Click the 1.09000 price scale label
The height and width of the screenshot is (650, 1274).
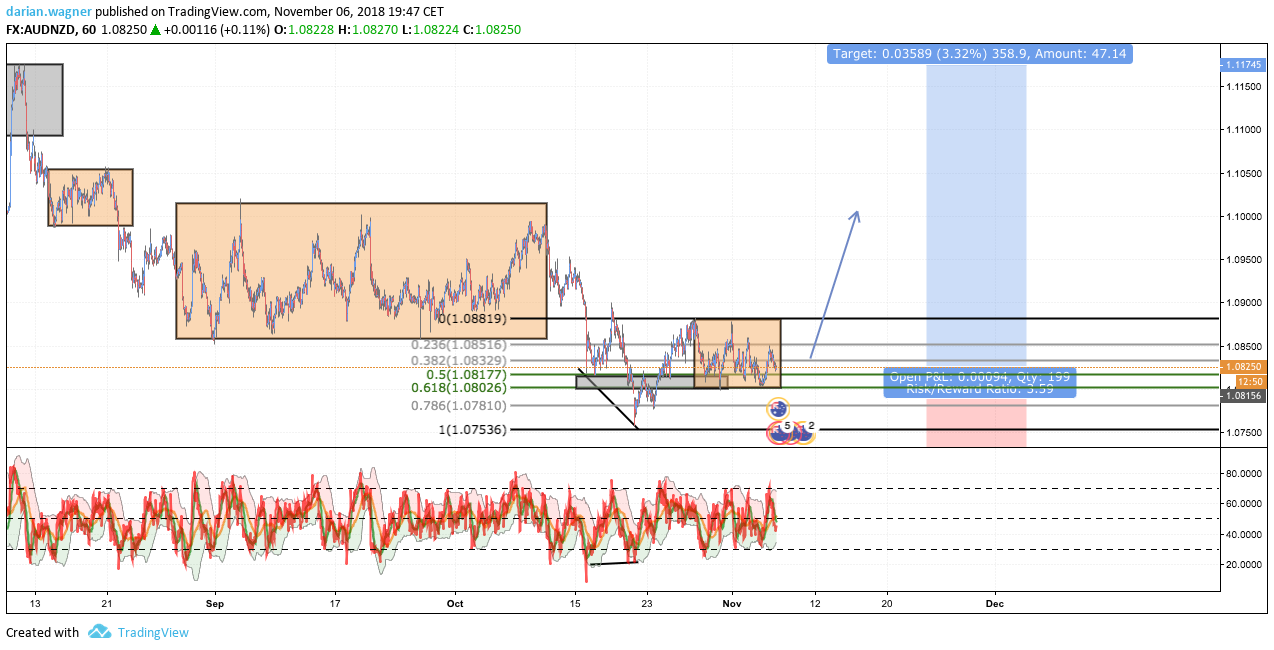point(1245,303)
